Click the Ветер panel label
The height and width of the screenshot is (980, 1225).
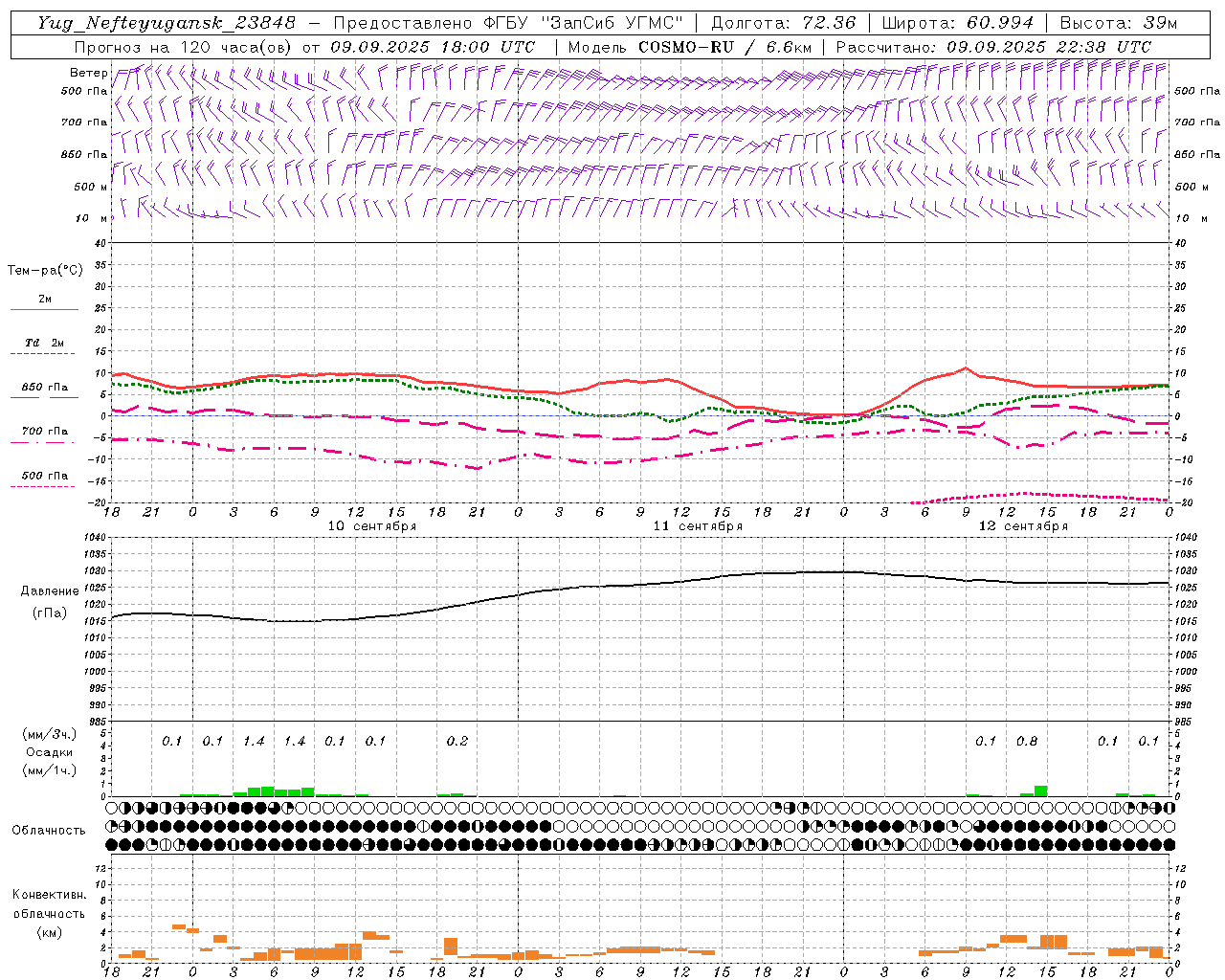tap(88, 73)
